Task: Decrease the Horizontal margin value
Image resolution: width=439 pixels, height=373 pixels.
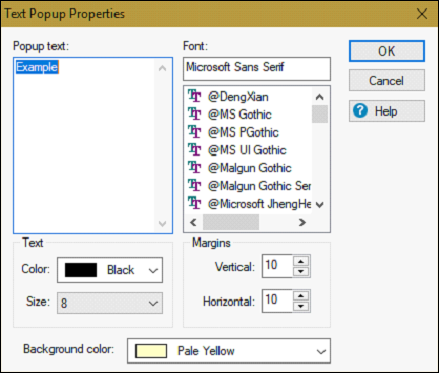Action: 301,306
